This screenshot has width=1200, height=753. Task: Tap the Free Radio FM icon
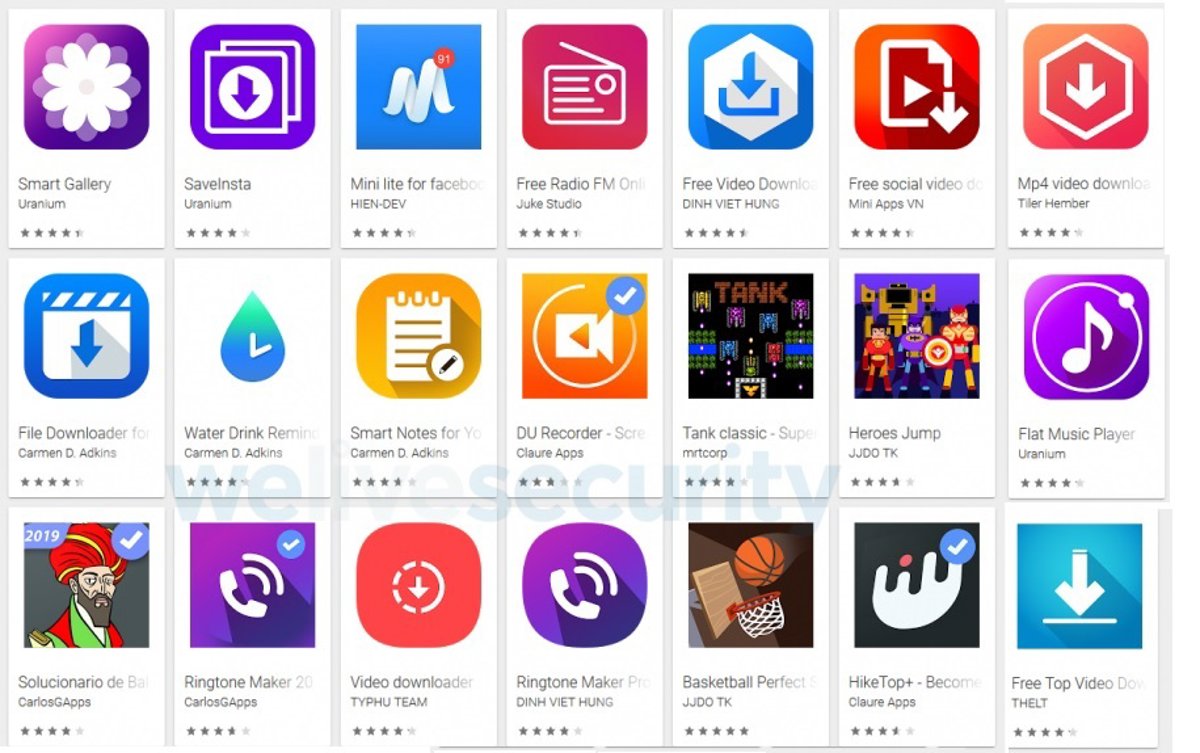(x=584, y=87)
